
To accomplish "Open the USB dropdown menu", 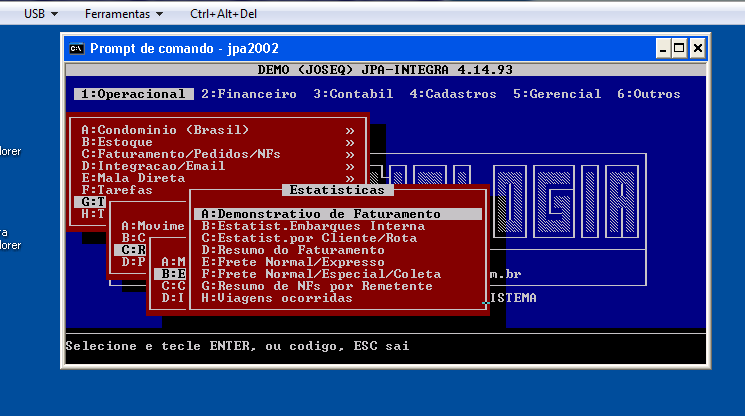I will (41, 14).
